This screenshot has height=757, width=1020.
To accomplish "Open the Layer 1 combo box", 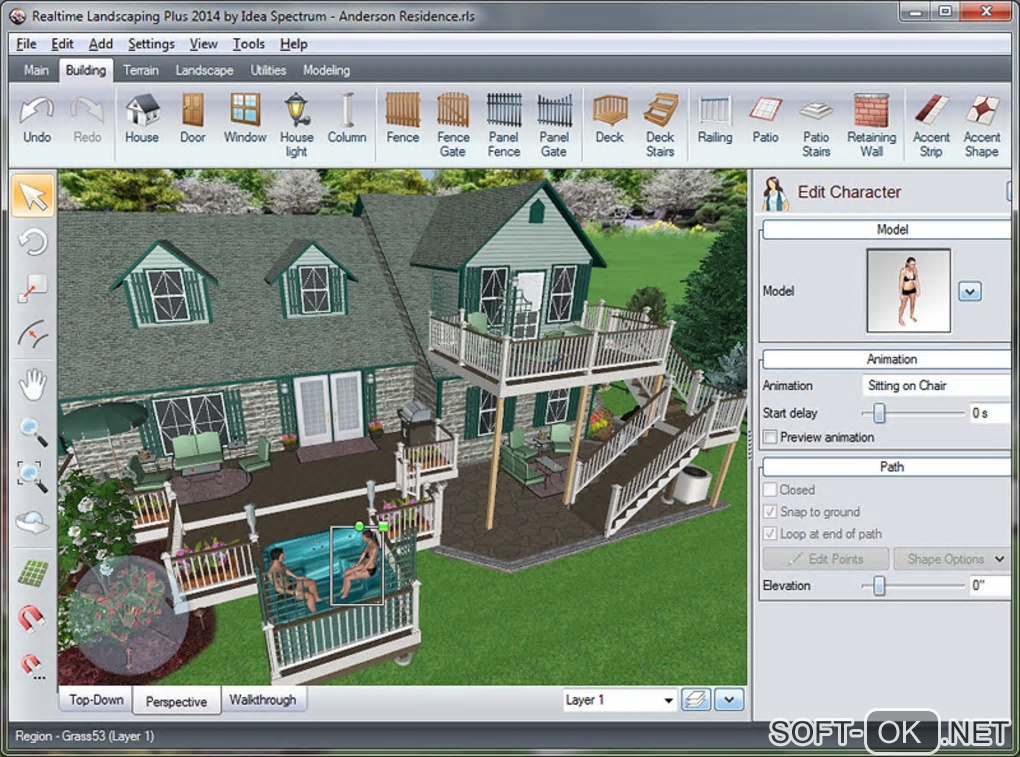I will 619,700.
